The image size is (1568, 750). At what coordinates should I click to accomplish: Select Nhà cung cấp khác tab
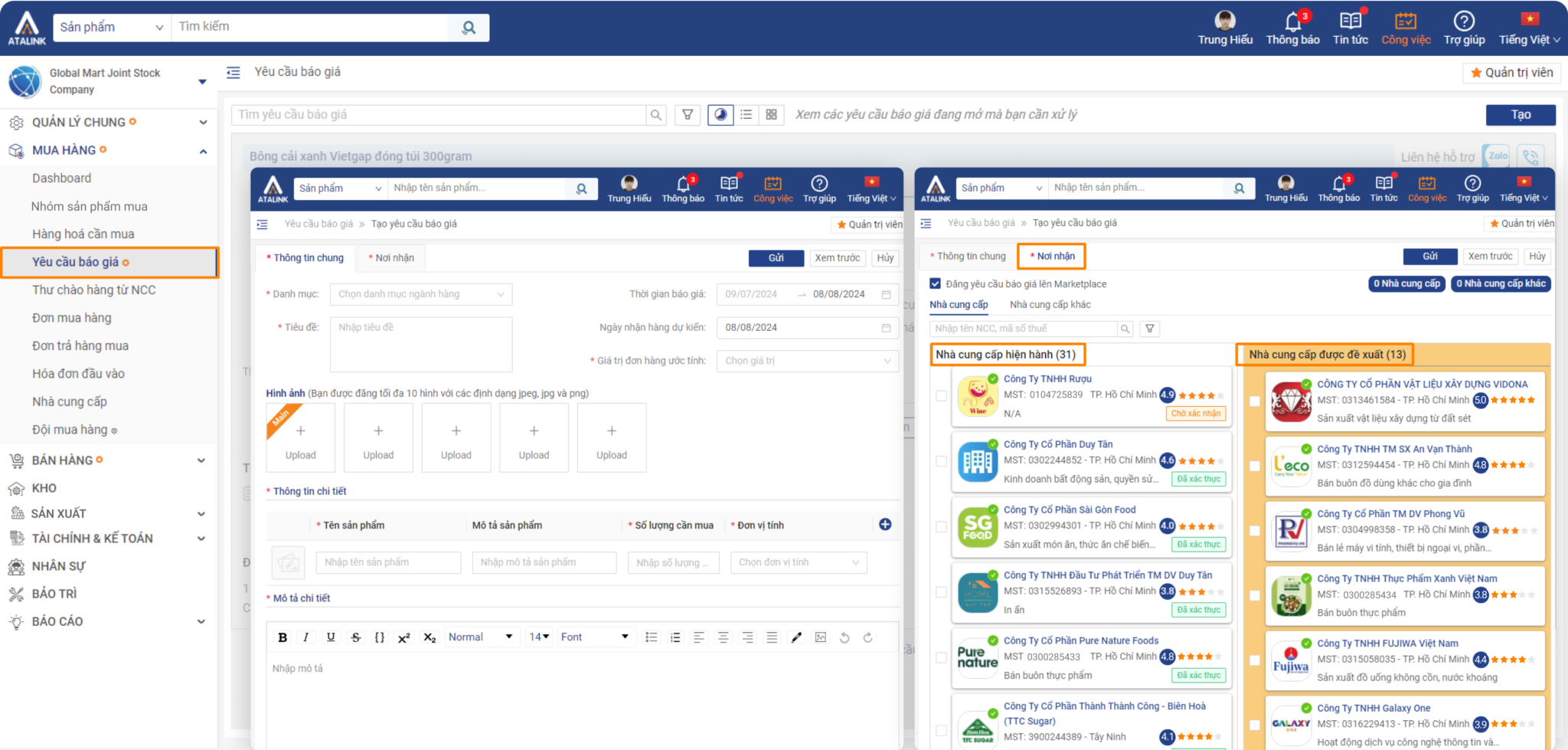[1050, 305]
